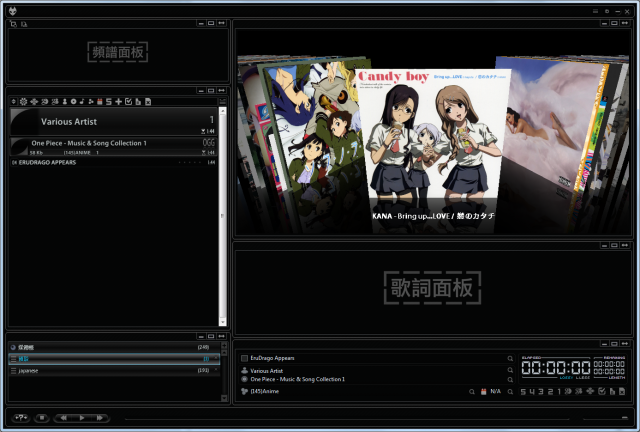Click the document icon in playlist toolbar
The image size is (640, 432).
pos(138,101)
